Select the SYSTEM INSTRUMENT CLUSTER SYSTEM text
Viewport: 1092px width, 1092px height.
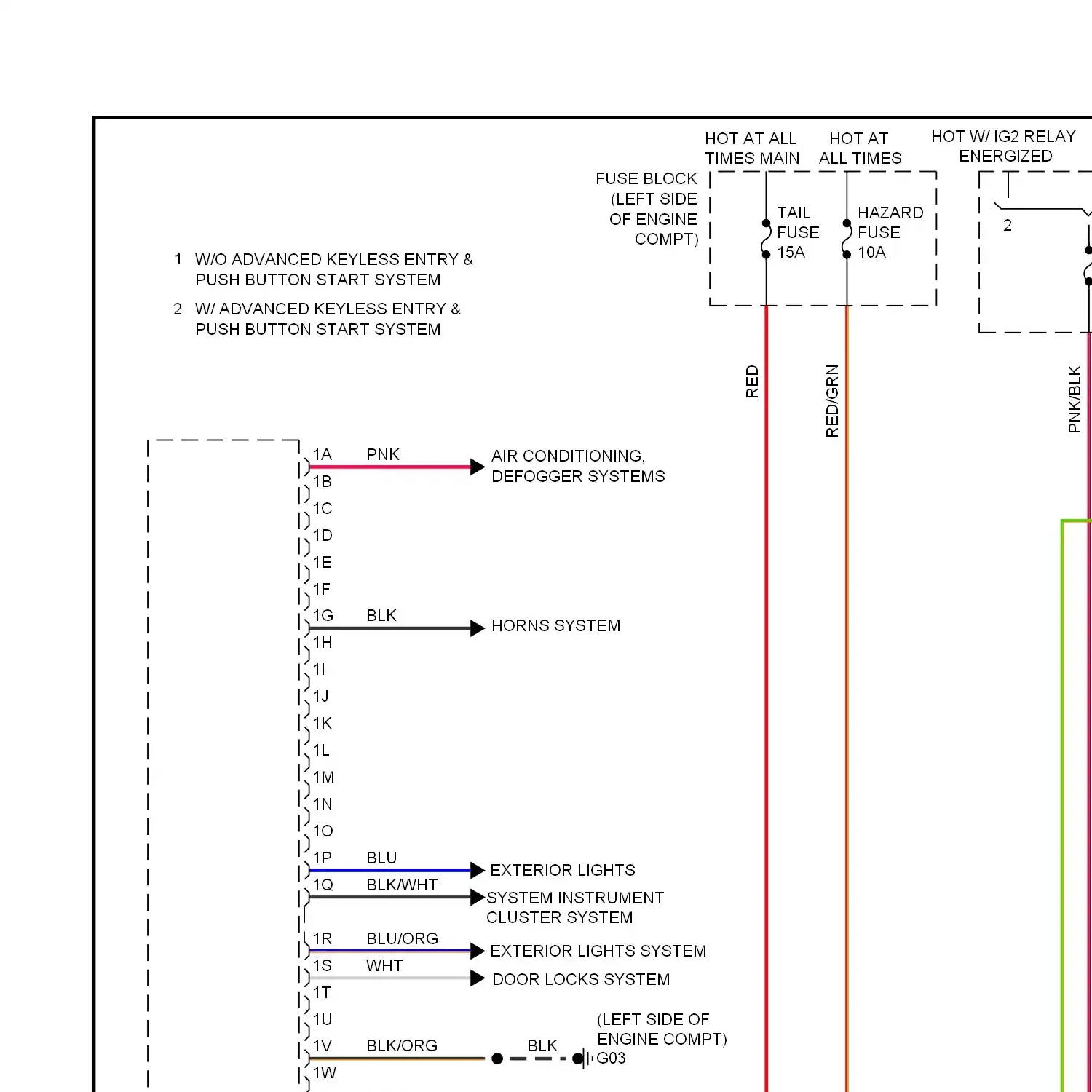point(575,908)
